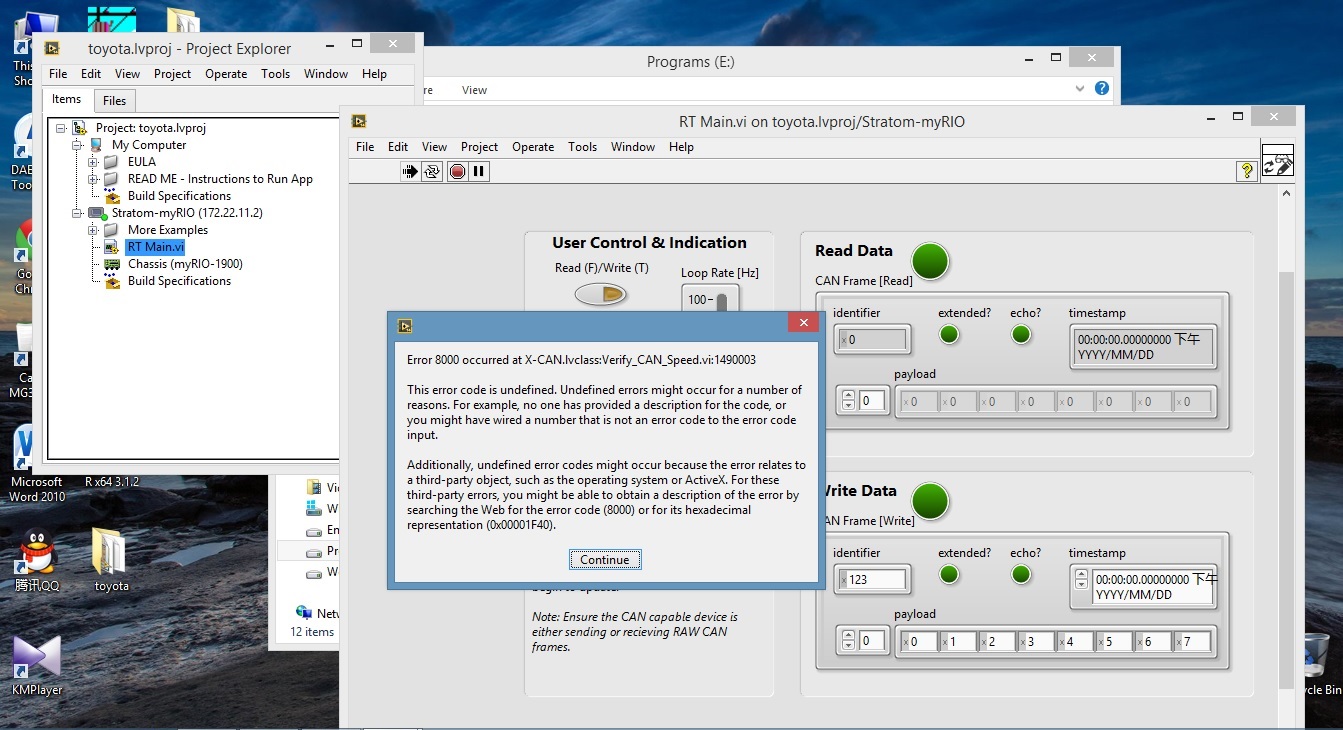Toggle extended? LED in CAN Frame [Read]
Image resolution: width=1343 pixels, height=730 pixels.
click(x=949, y=334)
